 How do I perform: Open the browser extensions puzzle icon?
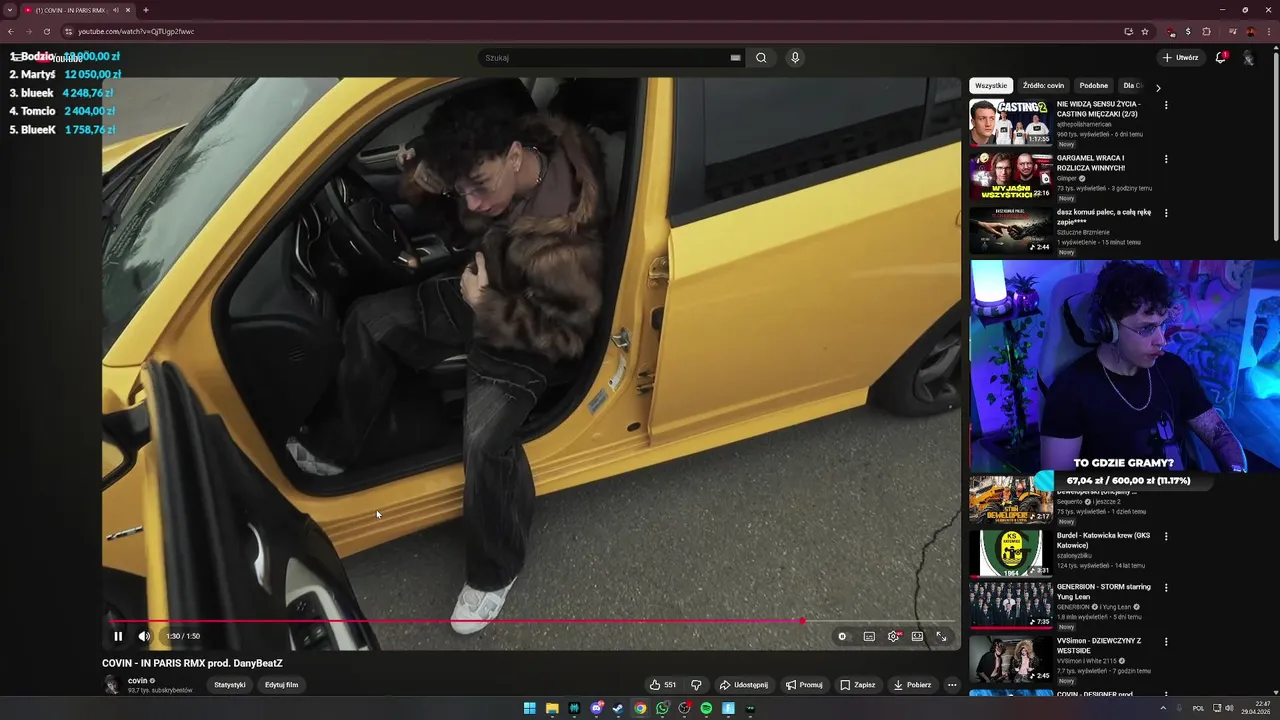pyautogui.click(x=1206, y=31)
